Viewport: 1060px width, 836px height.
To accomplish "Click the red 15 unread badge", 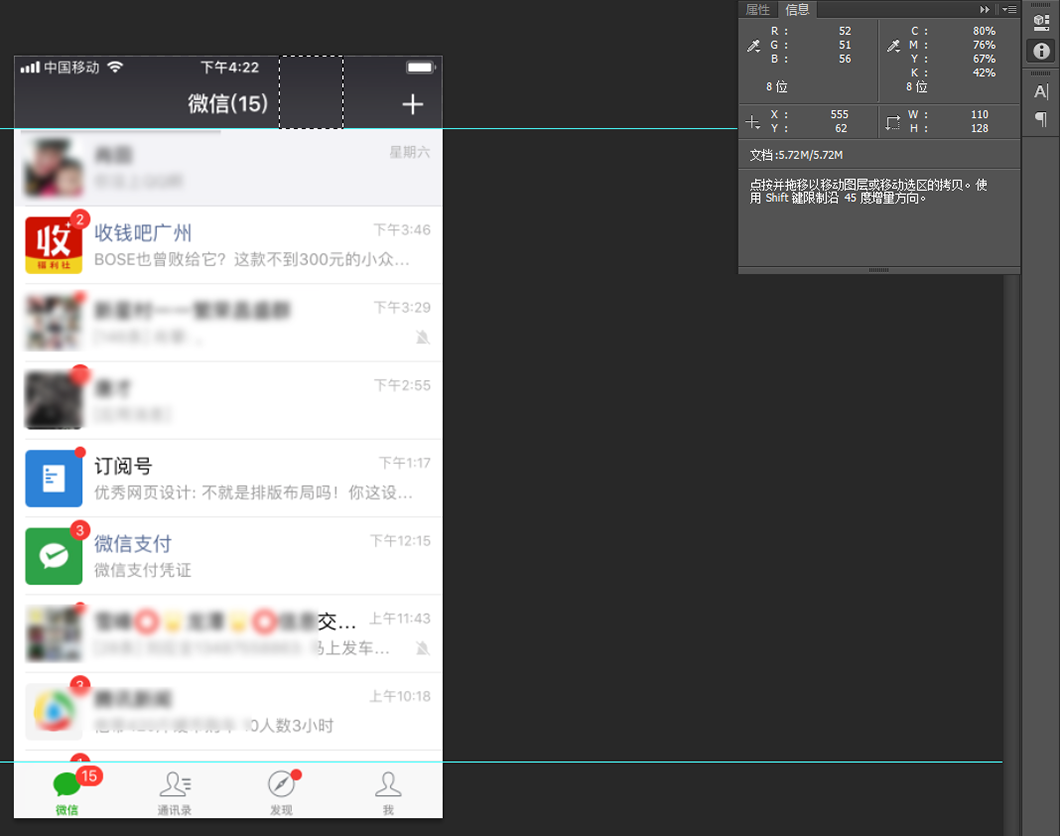I will (x=89, y=777).
